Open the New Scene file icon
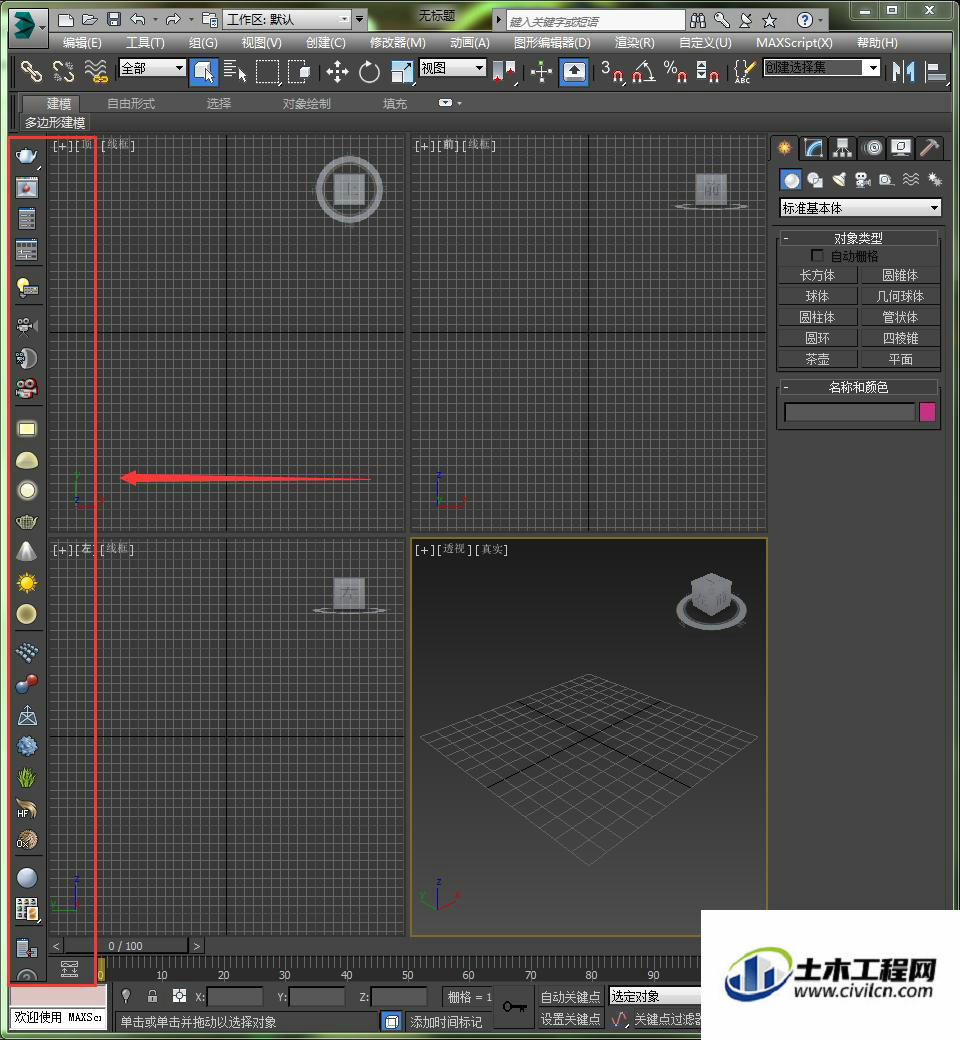The image size is (960, 1040). point(66,20)
